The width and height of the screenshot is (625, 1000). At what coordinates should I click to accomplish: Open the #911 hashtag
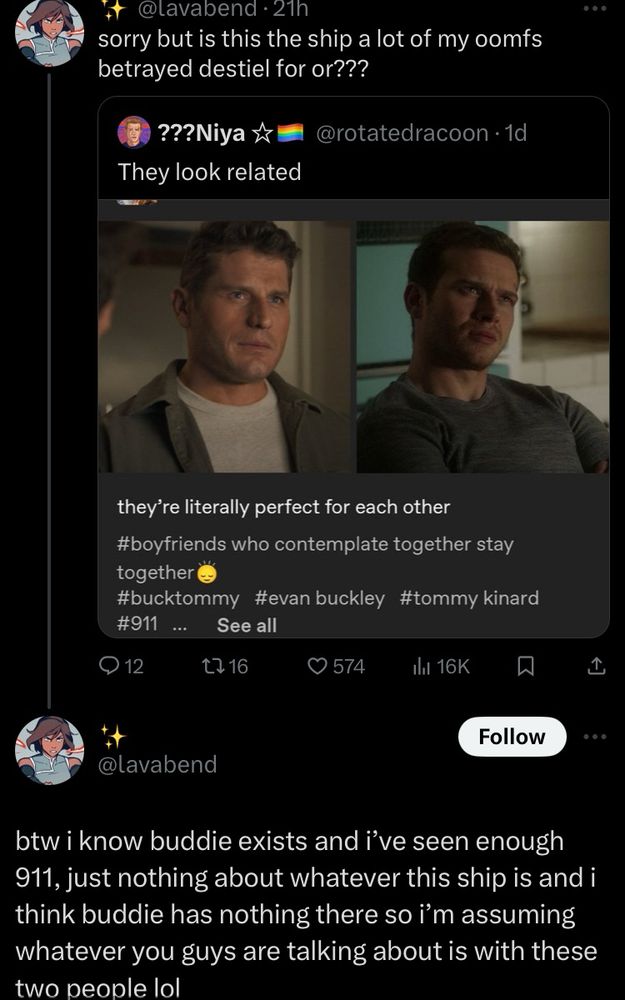click(x=137, y=625)
